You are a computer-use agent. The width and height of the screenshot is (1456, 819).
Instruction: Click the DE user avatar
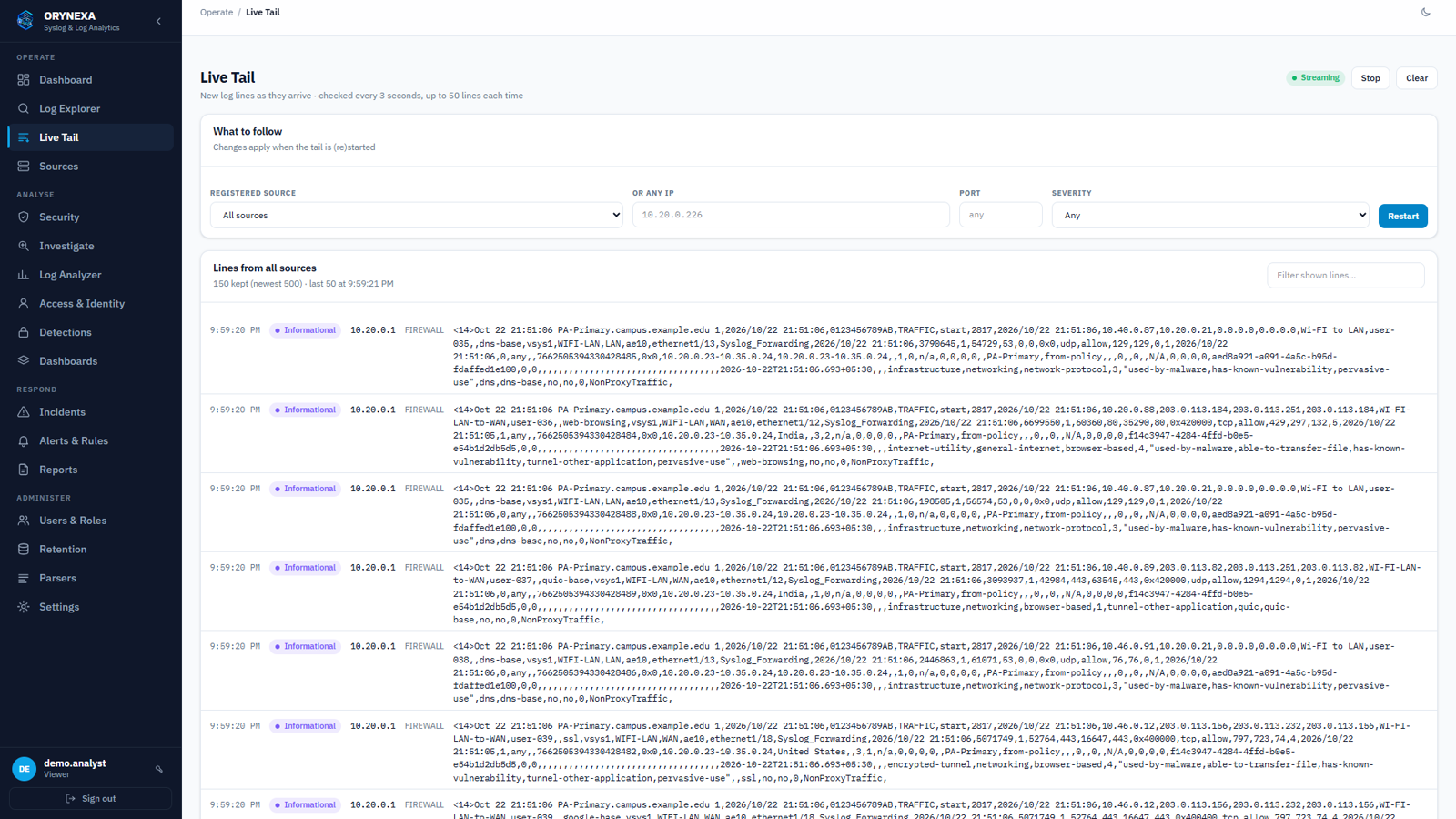point(25,769)
